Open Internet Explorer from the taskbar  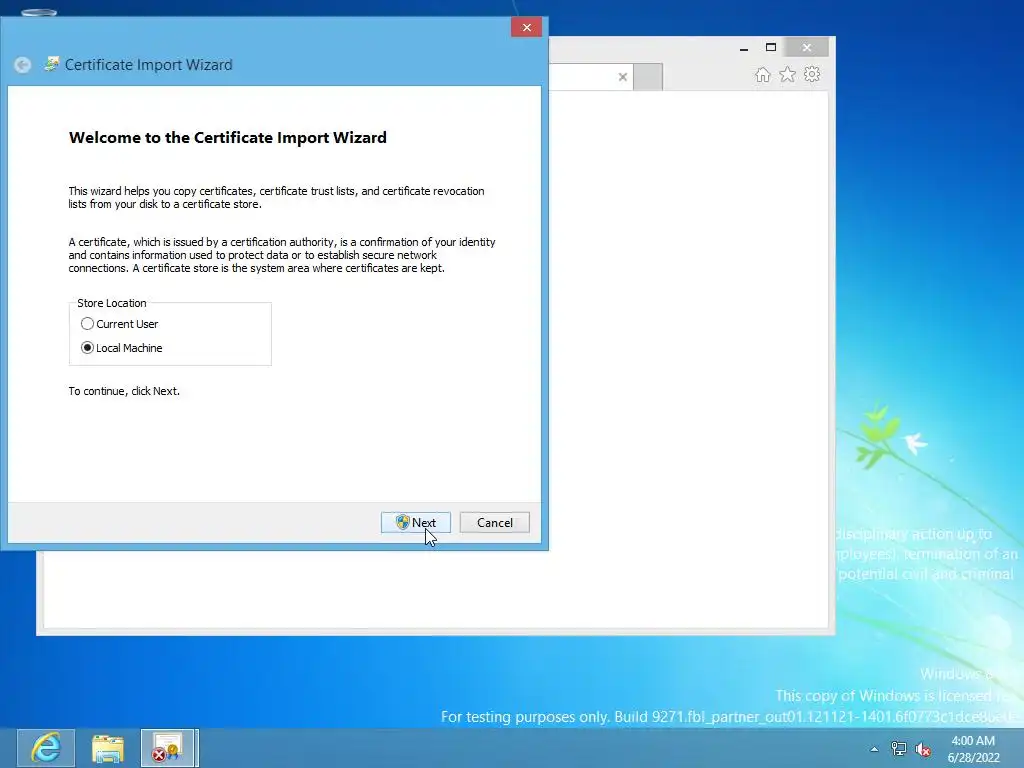click(46, 748)
